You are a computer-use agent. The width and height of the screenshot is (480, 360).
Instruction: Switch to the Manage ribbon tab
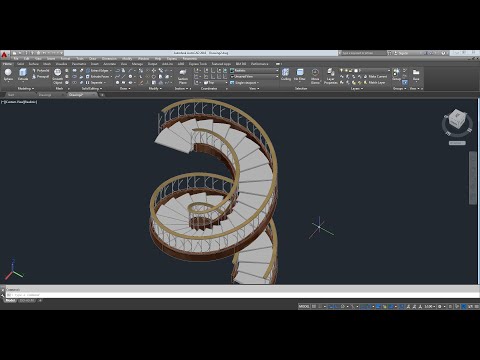point(137,64)
